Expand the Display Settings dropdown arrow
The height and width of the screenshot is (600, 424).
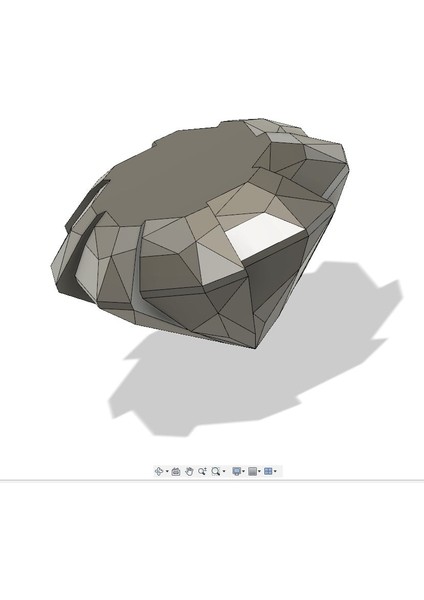(x=243, y=471)
